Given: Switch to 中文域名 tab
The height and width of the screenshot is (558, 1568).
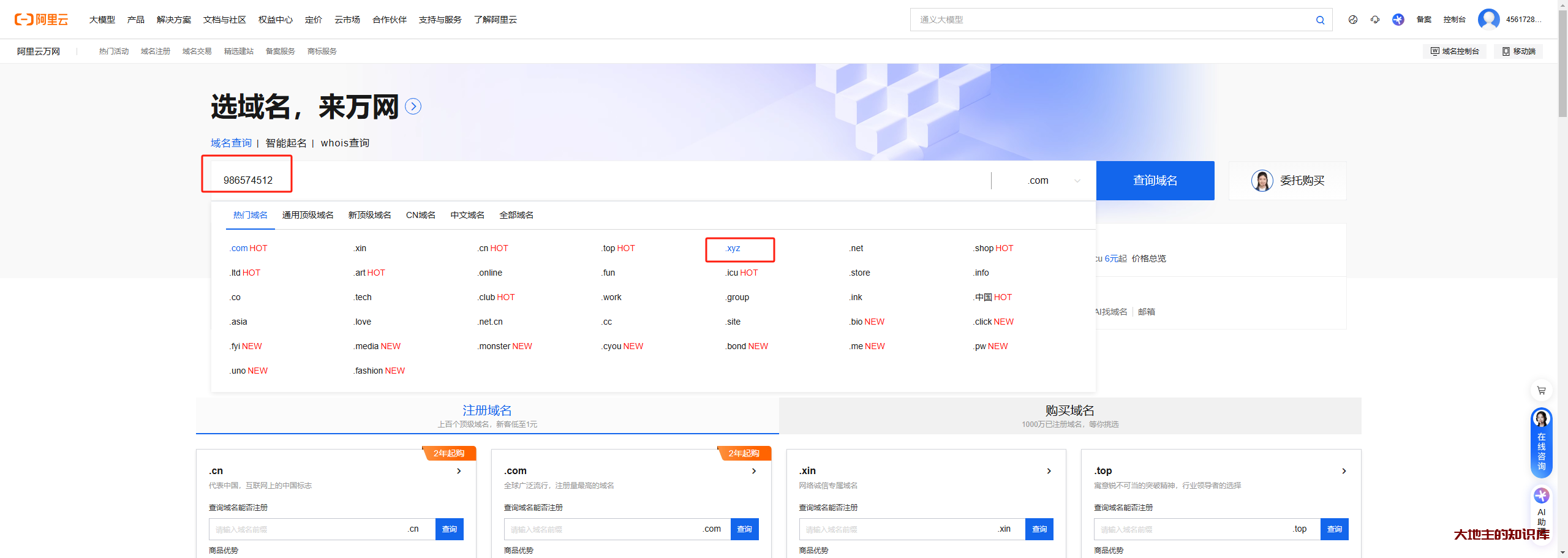Looking at the screenshot, I should pyautogui.click(x=467, y=215).
